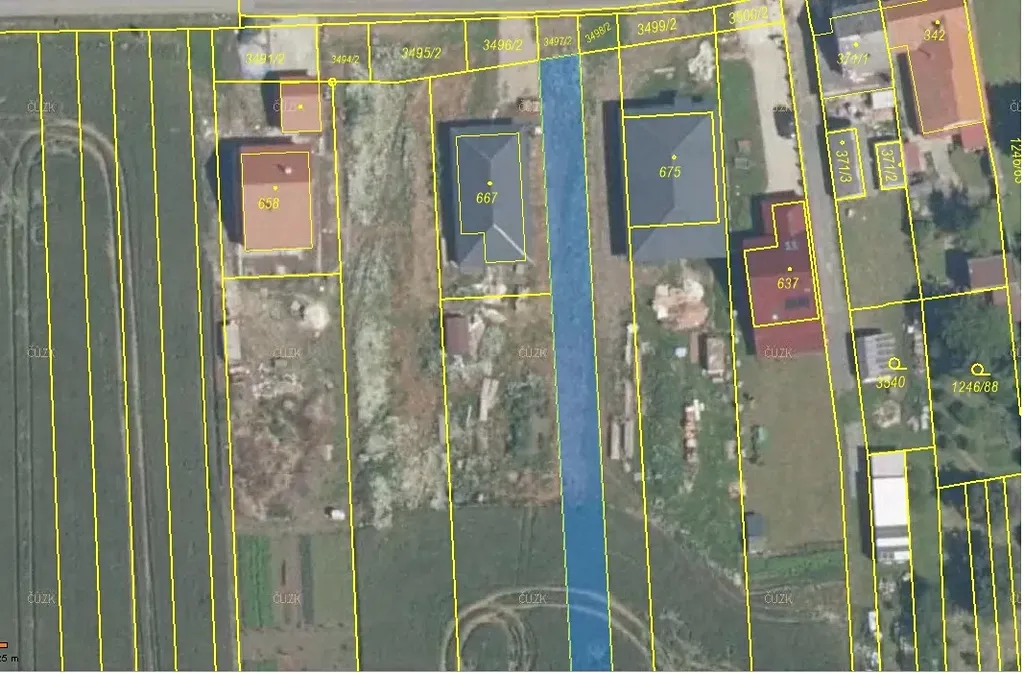Select building parcel 667
Viewport: 1024px width, 674px height.
(487, 198)
